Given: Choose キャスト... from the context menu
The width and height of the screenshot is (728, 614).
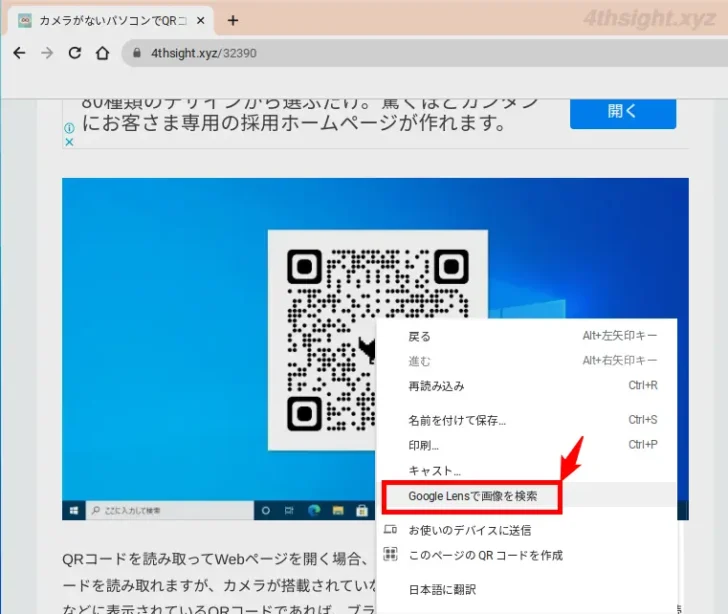Looking at the screenshot, I should pyautogui.click(x=526, y=470).
